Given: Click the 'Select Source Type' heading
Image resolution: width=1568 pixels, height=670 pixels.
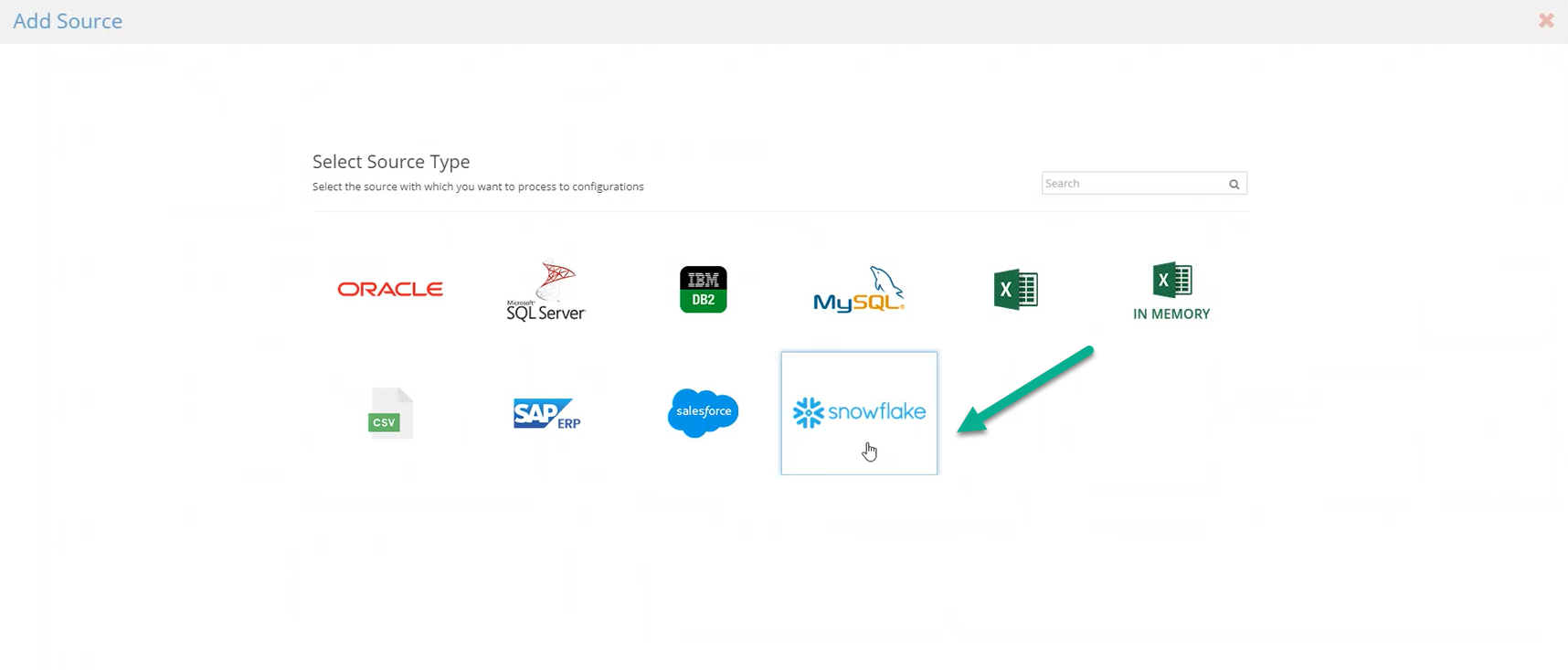Looking at the screenshot, I should pos(391,162).
